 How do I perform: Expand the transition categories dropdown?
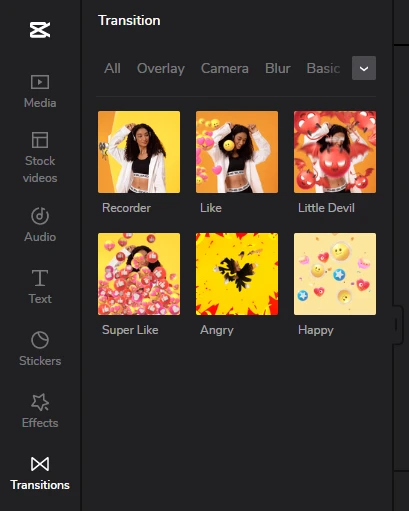coord(364,68)
